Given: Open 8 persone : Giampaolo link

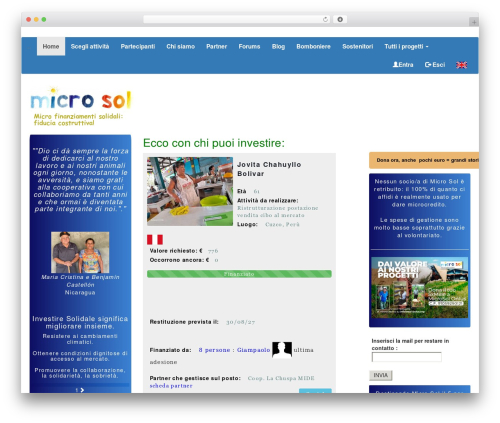Looking at the screenshot, I should (x=234, y=350).
